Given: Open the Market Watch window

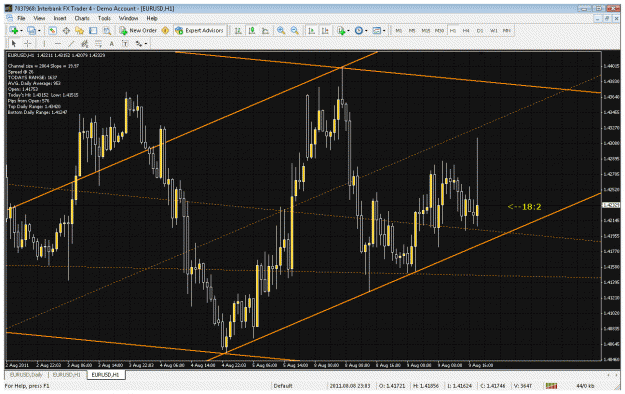Looking at the screenshot, I should (53, 31).
